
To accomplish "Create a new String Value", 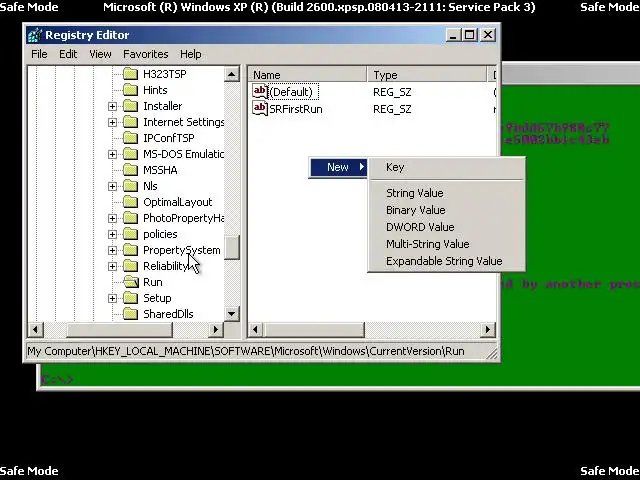I will (x=447, y=193).
